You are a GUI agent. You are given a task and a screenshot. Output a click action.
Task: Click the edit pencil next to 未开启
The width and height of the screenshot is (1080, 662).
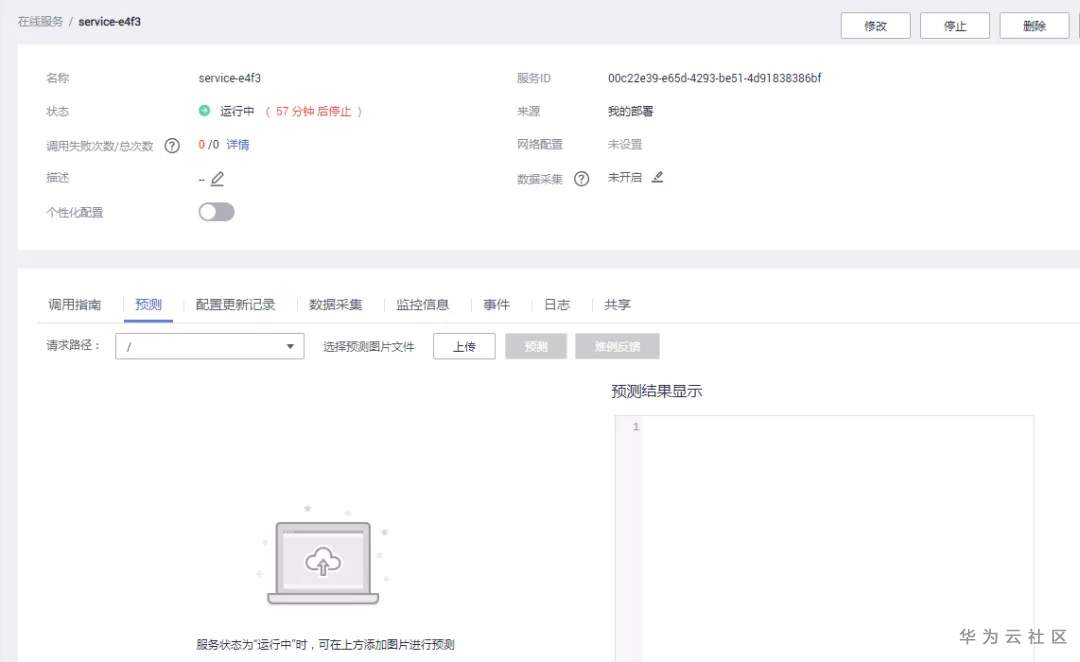[x=658, y=177]
